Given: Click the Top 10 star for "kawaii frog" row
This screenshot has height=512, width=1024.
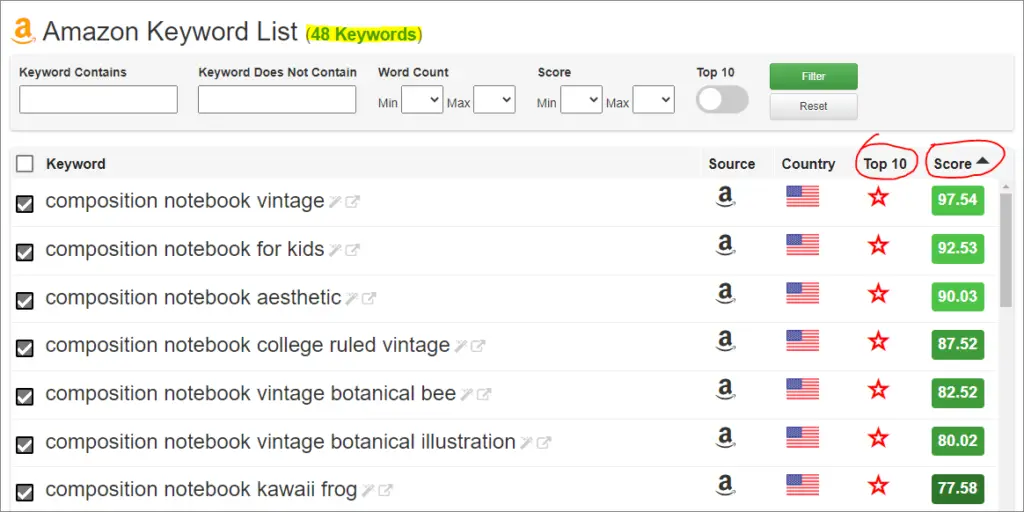Looking at the screenshot, I should 878,485.
